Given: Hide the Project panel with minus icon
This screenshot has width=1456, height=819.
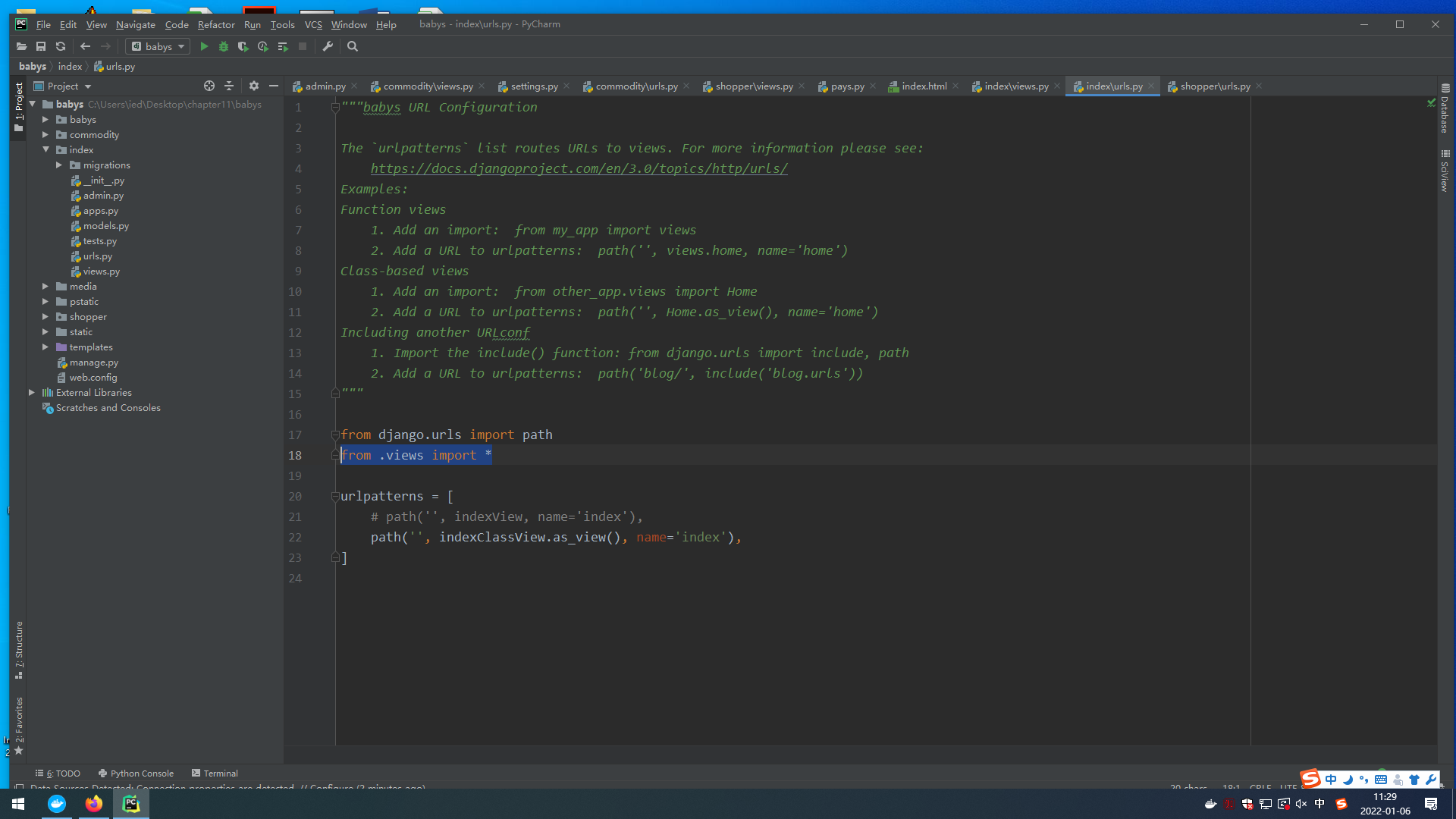Looking at the screenshot, I should (x=274, y=86).
